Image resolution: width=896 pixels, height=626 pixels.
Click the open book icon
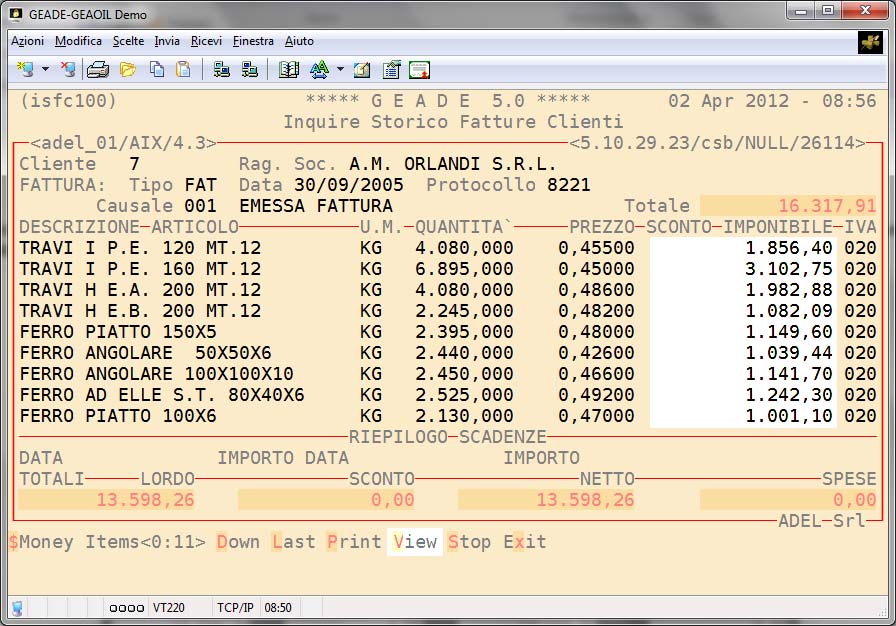point(289,70)
